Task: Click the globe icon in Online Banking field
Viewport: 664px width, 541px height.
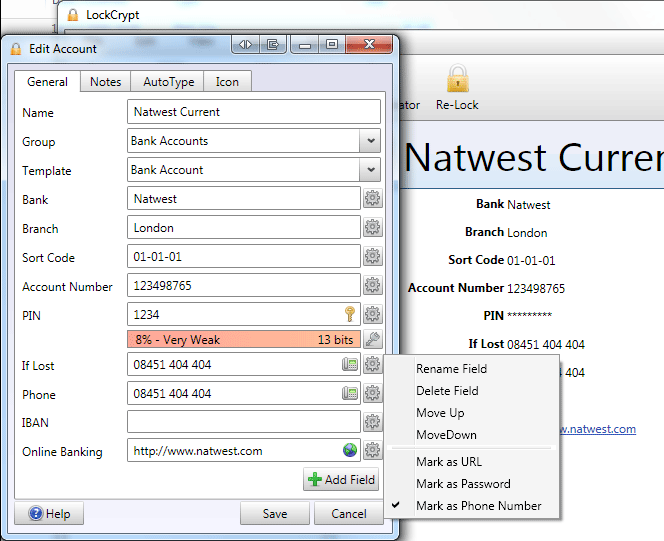Action: pos(350,450)
